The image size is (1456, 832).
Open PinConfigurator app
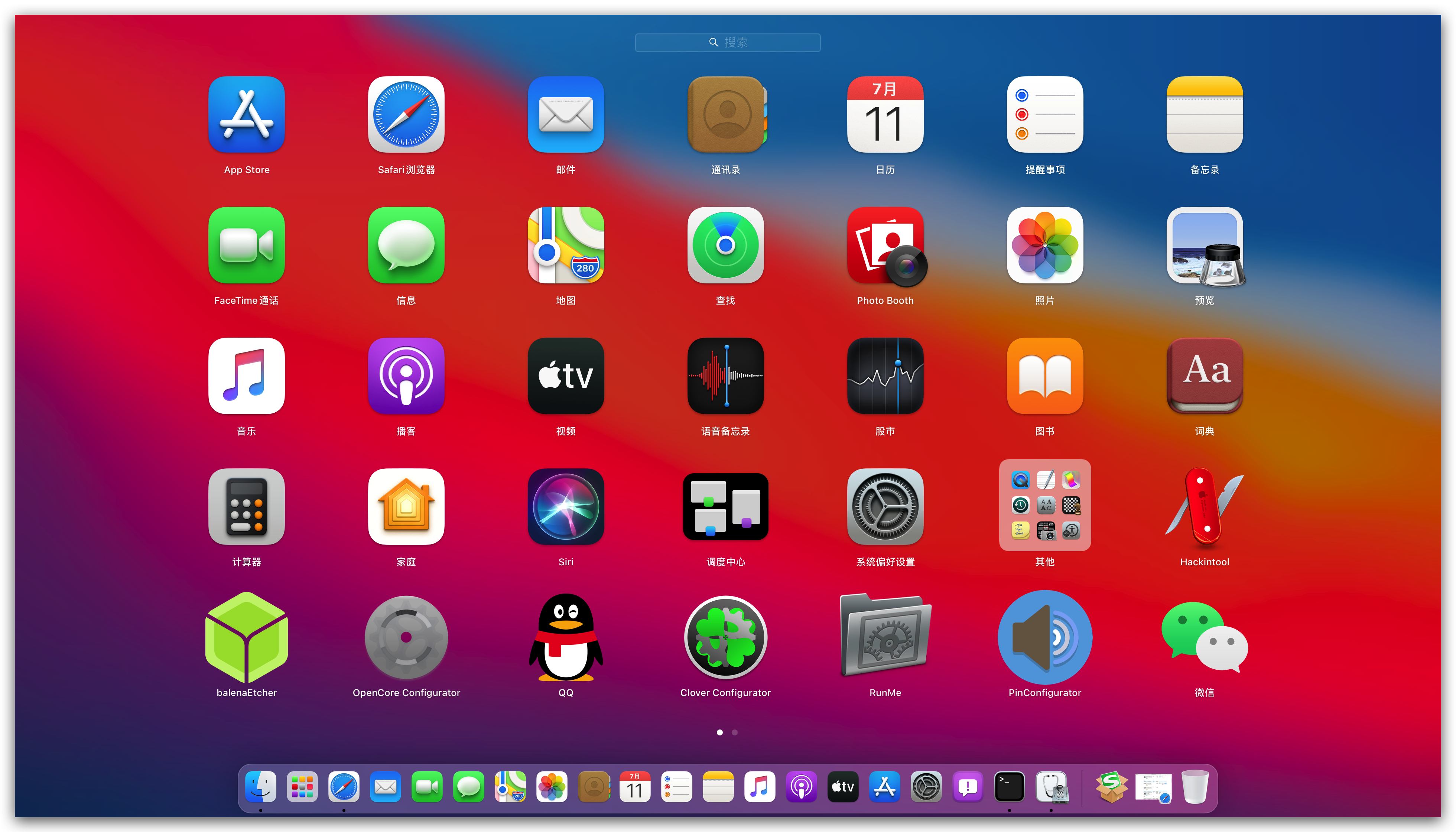(1044, 637)
